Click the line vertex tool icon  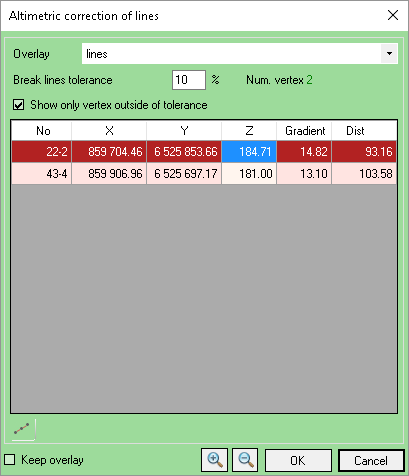point(22,430)
